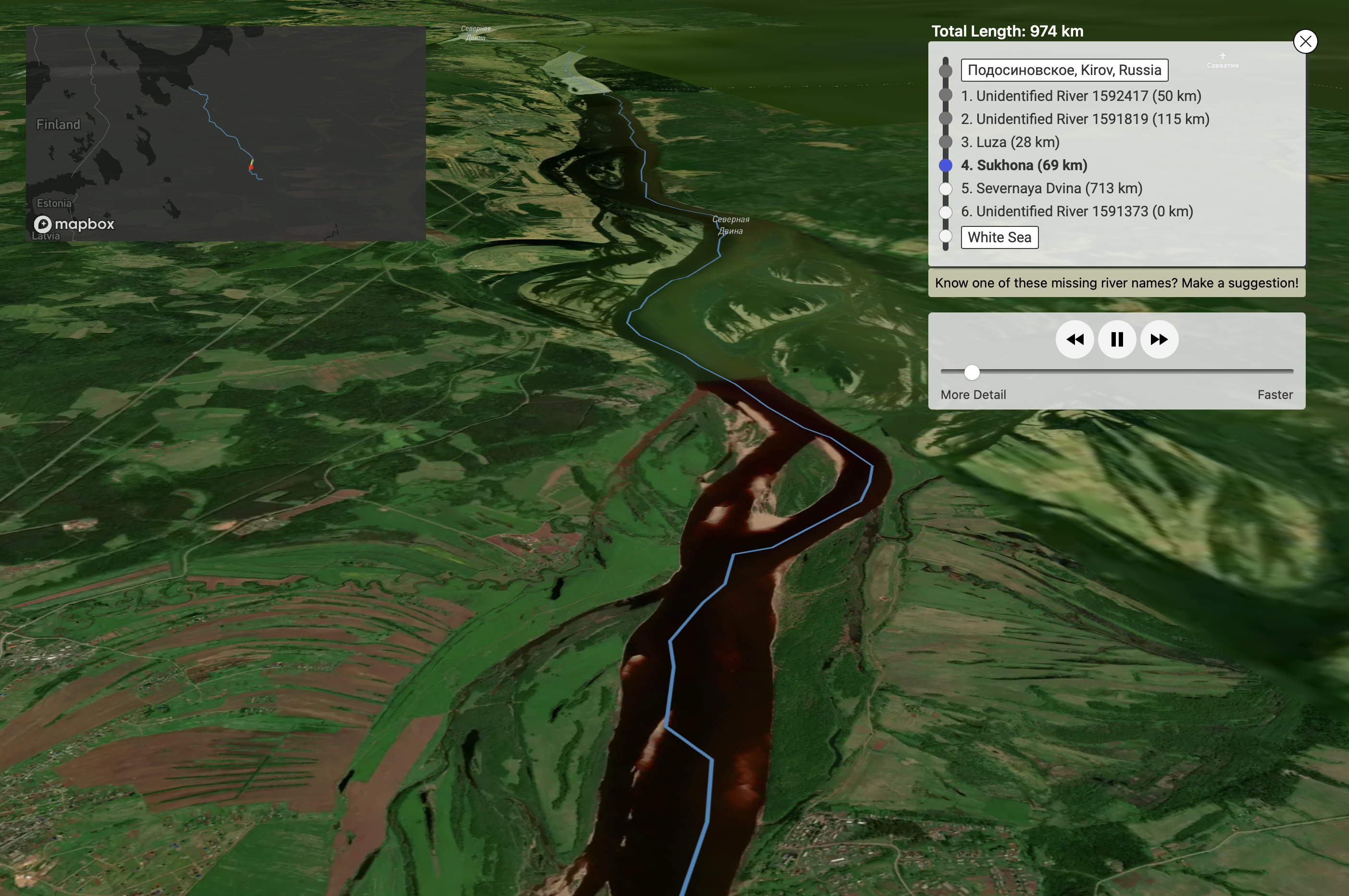Click the blue Sukhona timeline dot
This screenshot has height=896, width=1349.
tap(946, 165)
